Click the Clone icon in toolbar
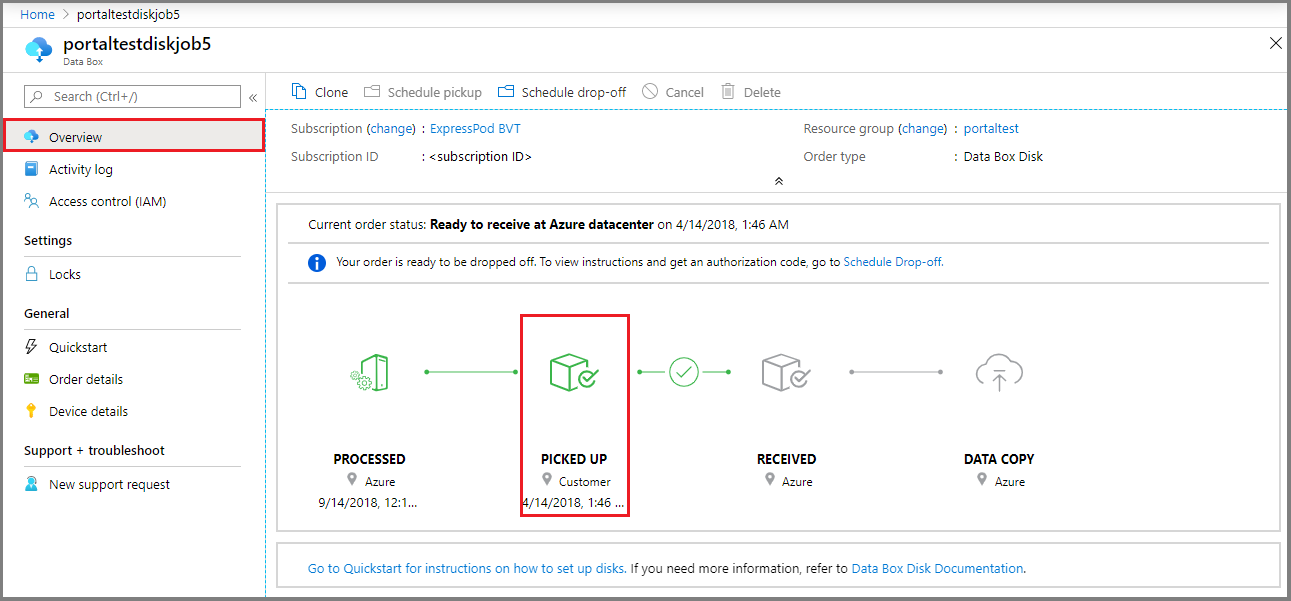 pos(299,91)
